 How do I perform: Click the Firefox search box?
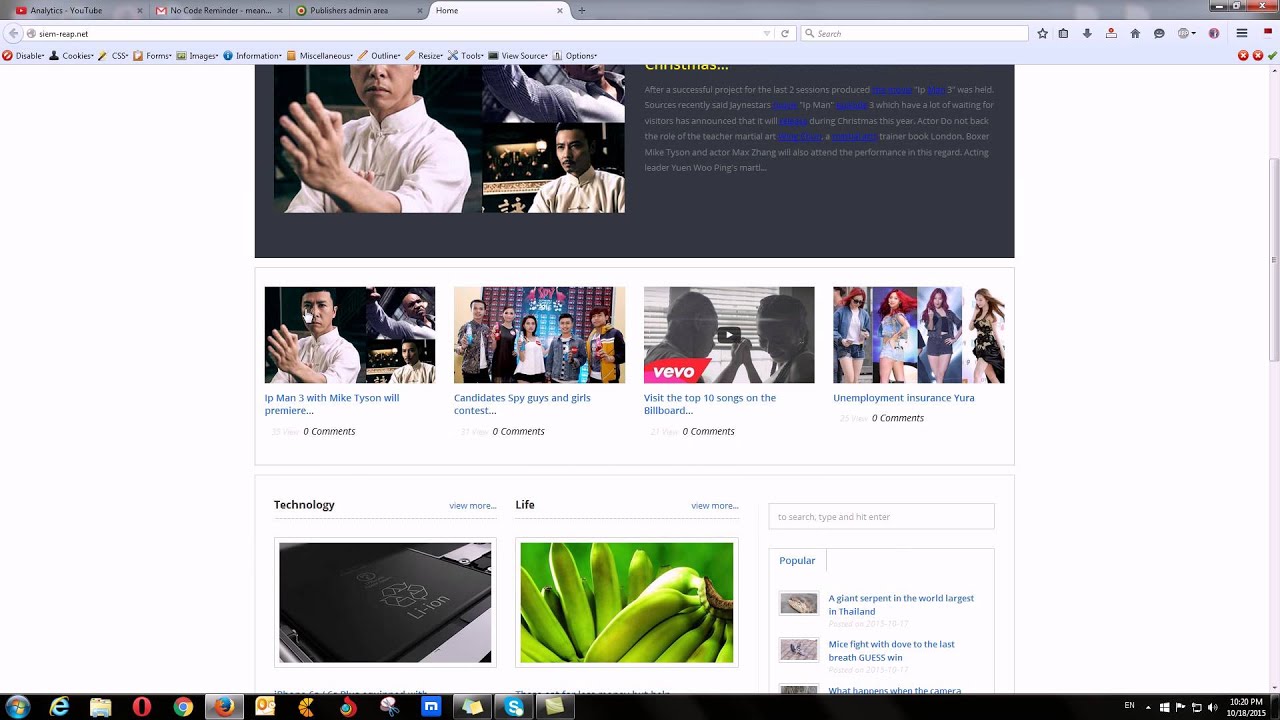(914, 33)
